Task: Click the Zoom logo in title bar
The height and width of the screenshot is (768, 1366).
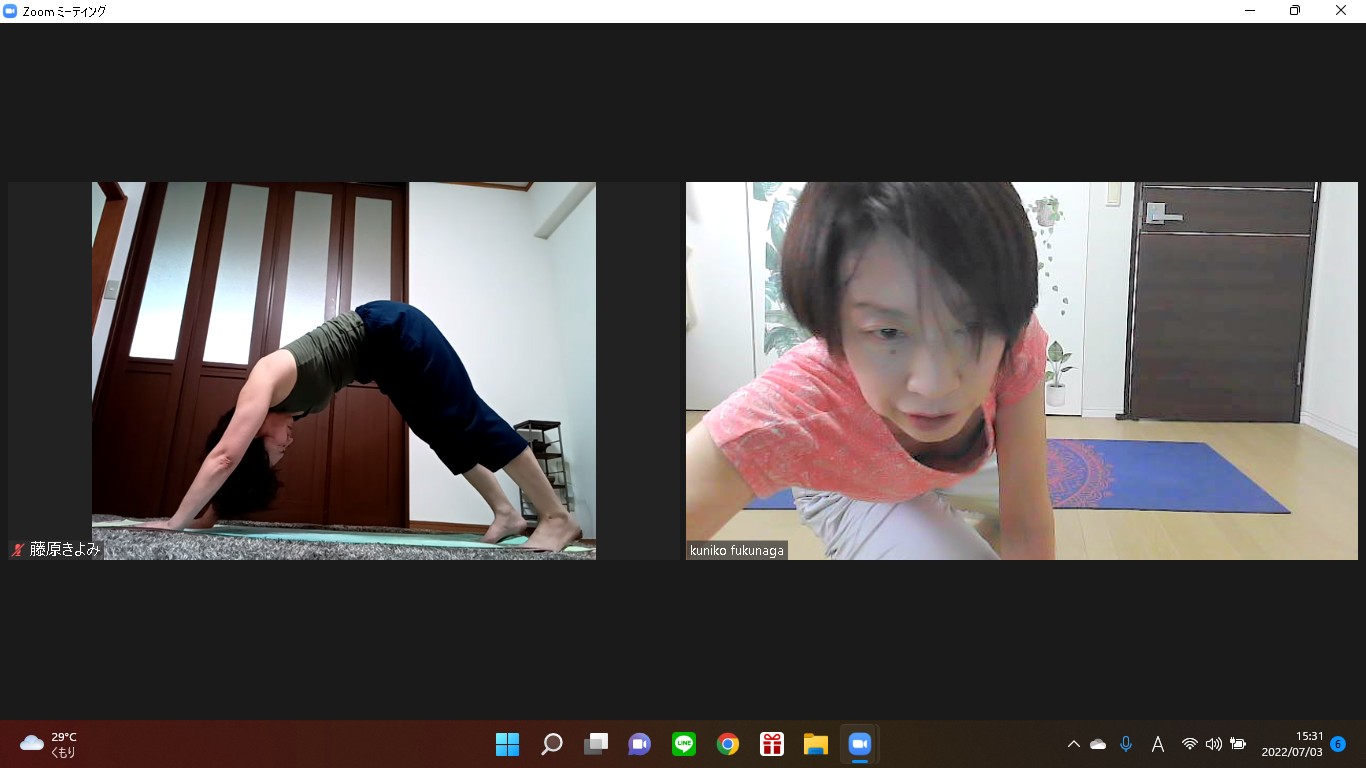Action: coord(11,11)
